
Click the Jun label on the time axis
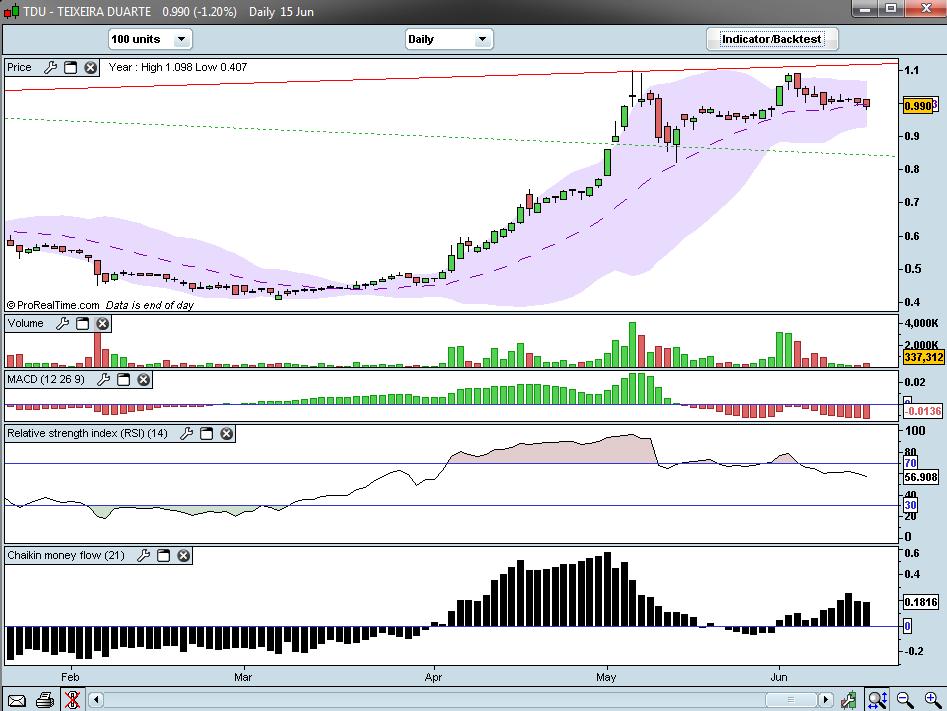coord(778,677)
